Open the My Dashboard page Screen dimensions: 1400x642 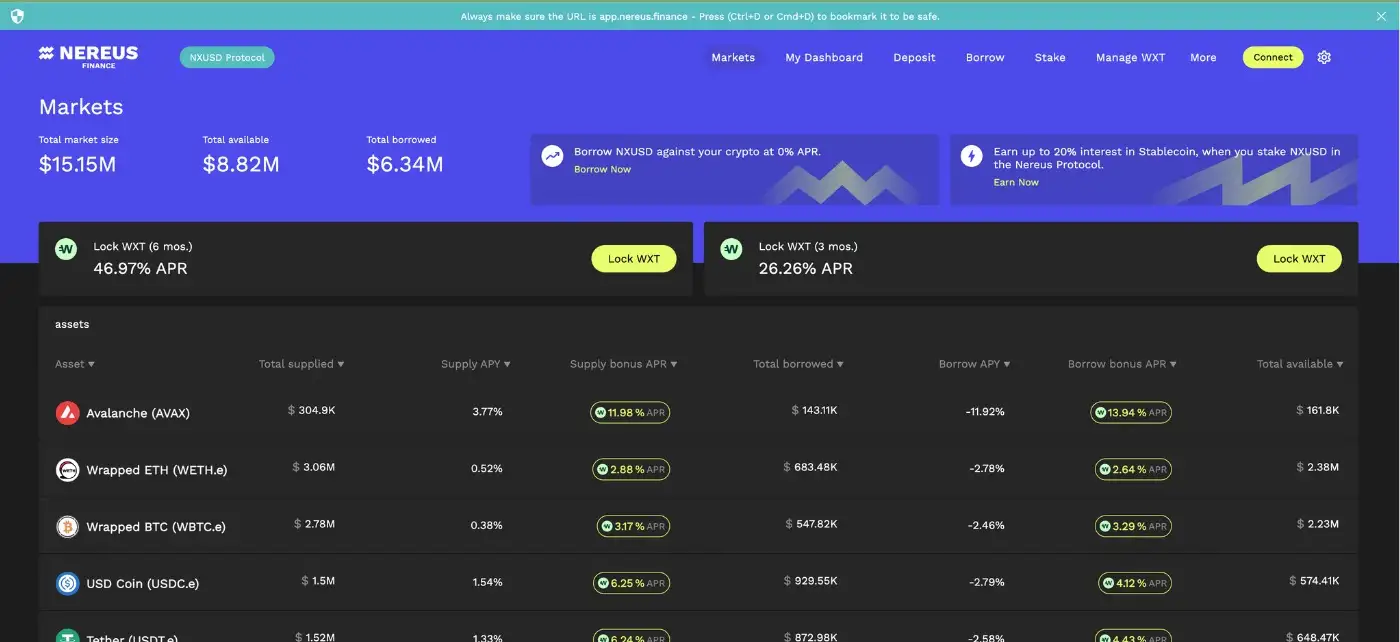[x=824, y=57]
